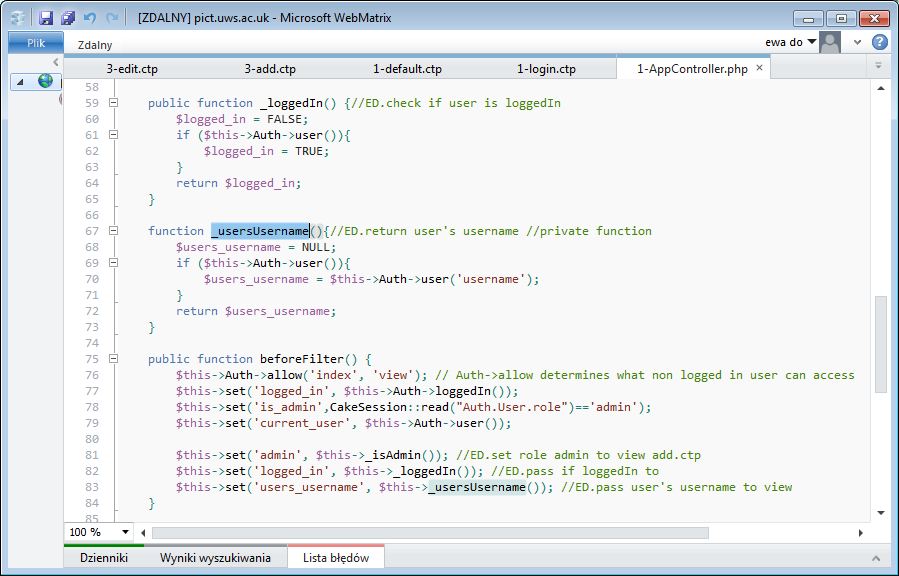899x576 pixels.
Task: Click the Save All icon
Action: (68, 18)
